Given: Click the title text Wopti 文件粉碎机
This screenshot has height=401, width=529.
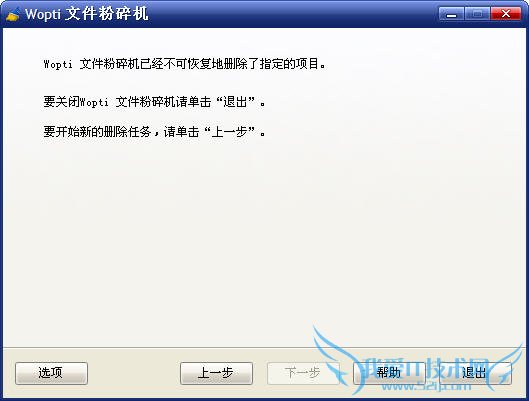Looking at the screenshot, I should pos(87,14).
